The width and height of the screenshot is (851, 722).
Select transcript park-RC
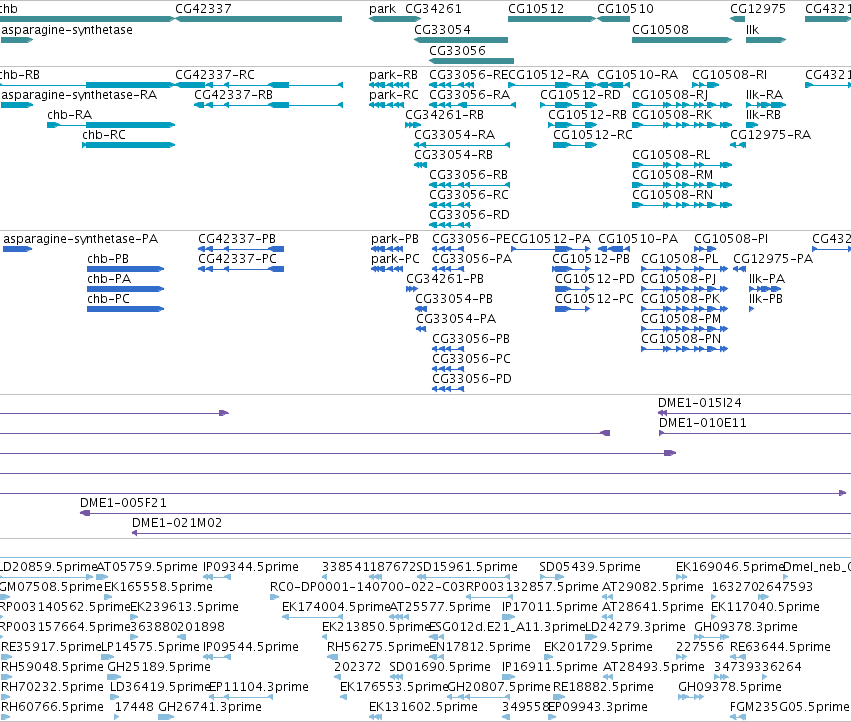click(x=393, y=95)
